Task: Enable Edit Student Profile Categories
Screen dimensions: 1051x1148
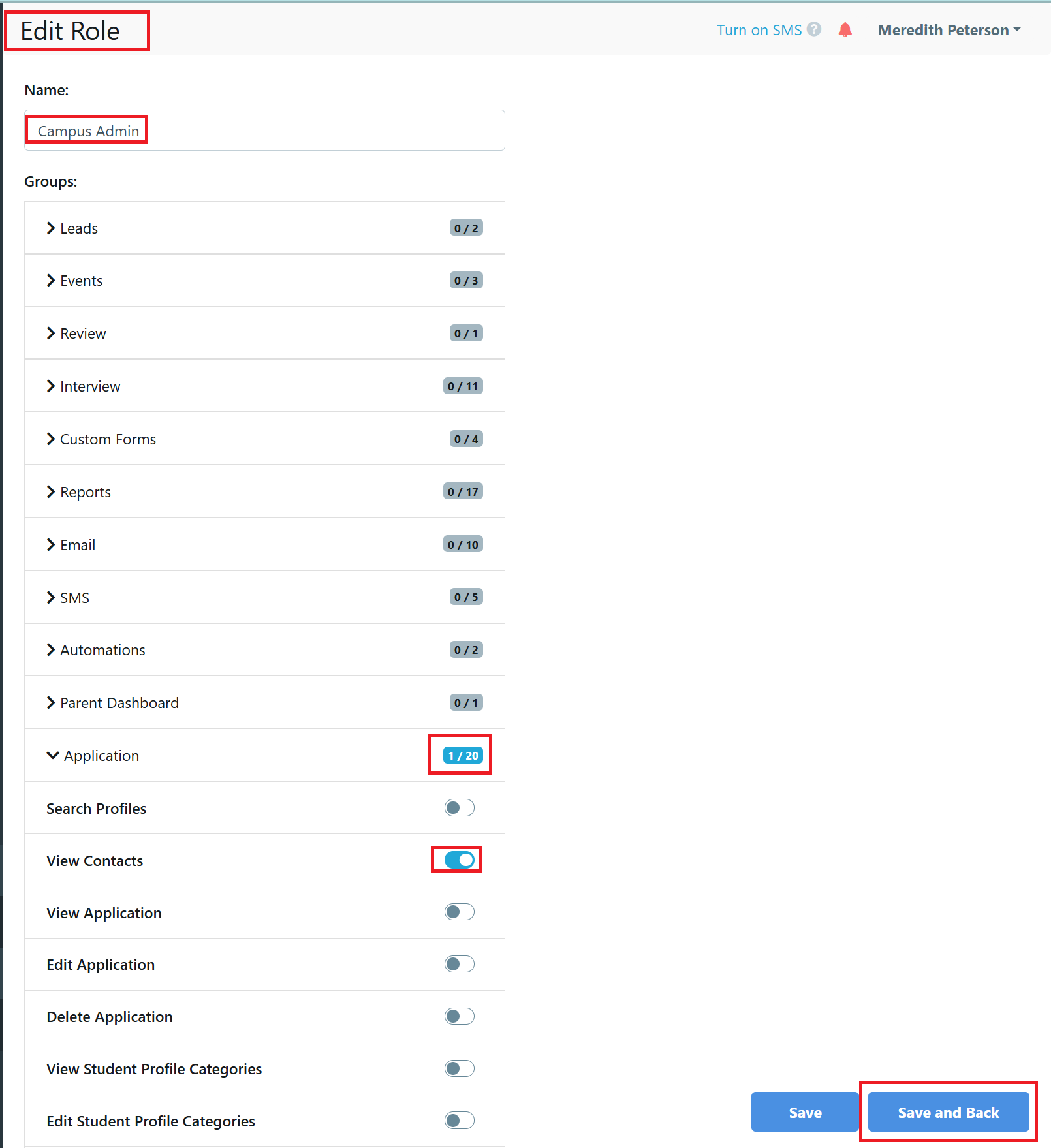Action: coord(459,1120)
